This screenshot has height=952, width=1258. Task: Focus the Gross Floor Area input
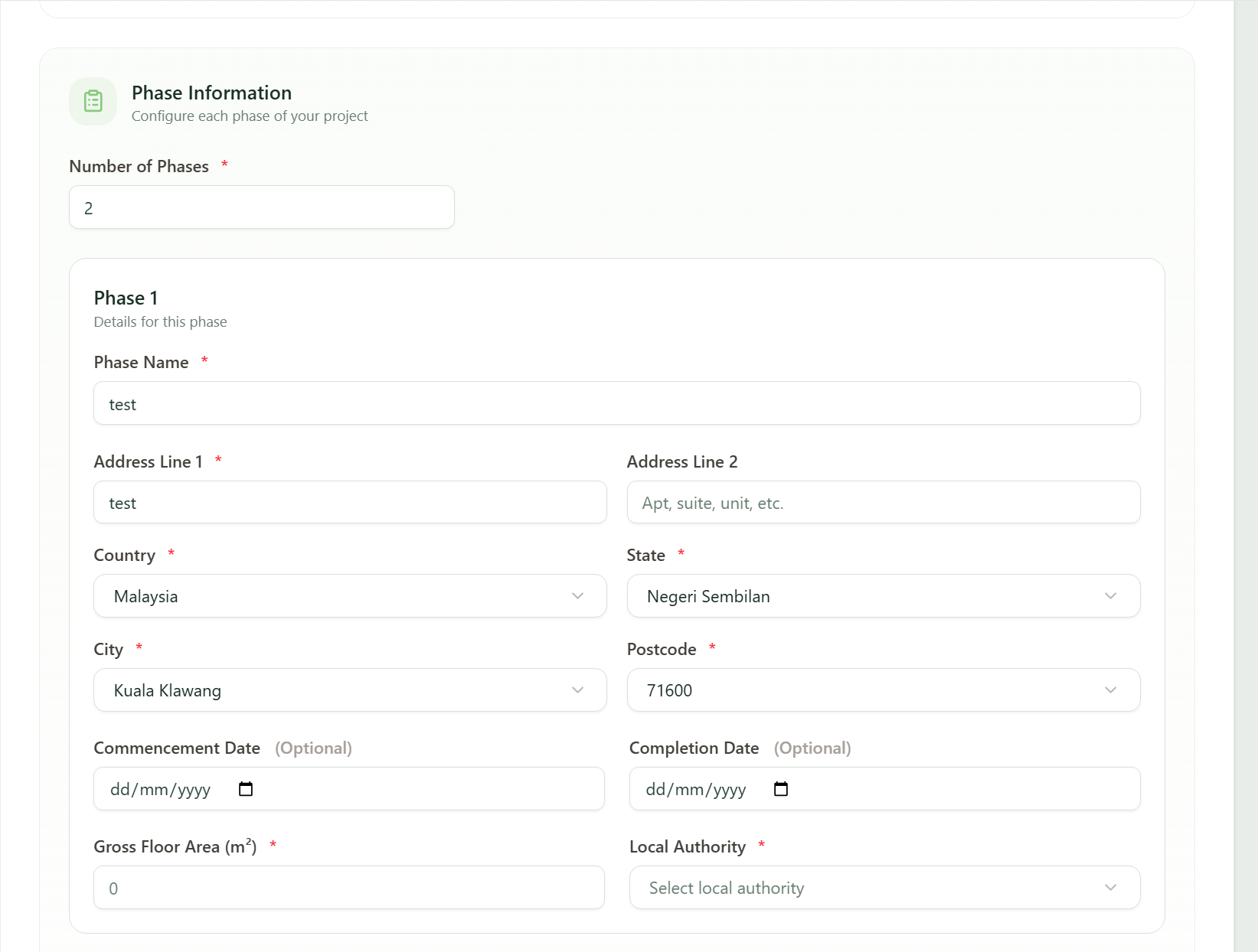[349, 888]
